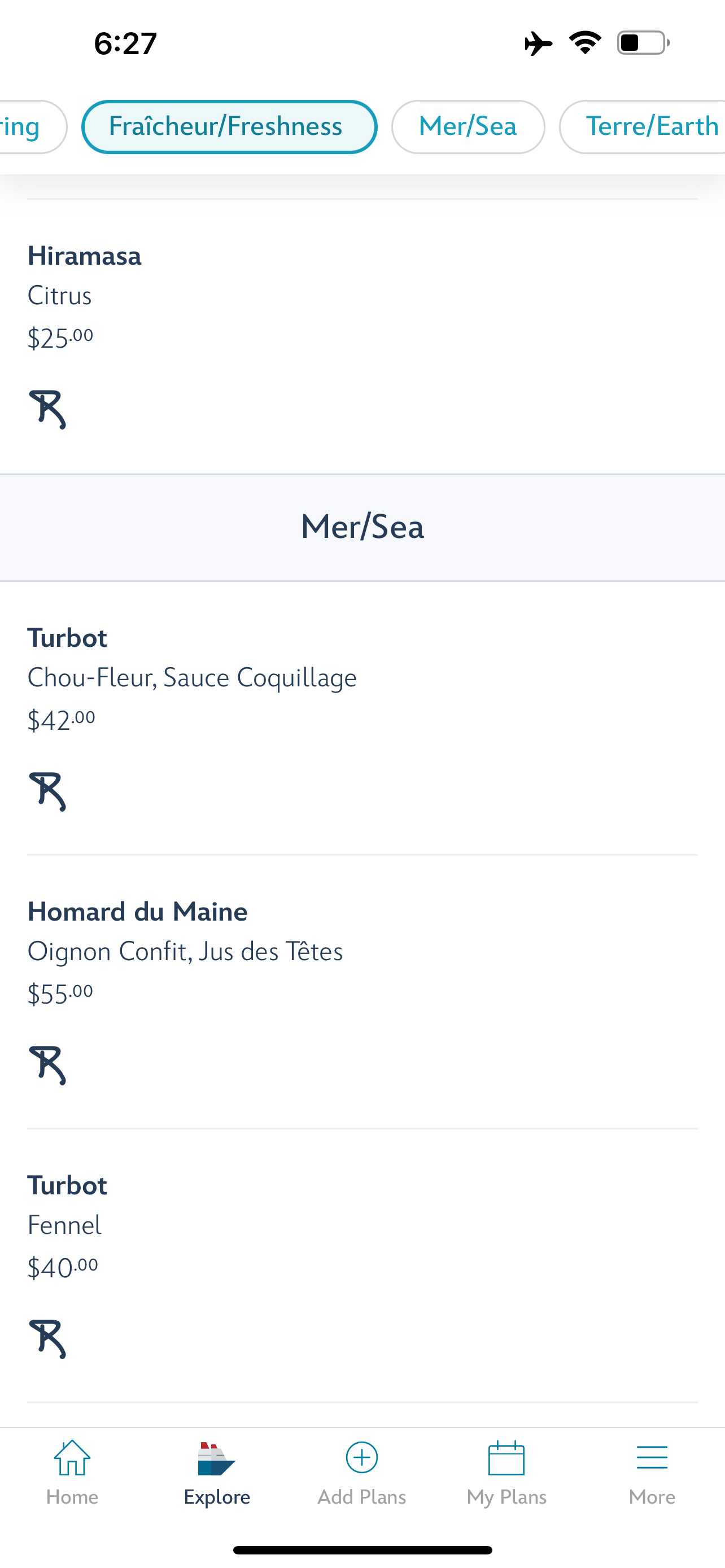The image size is (725, 1568).
Task: Tap the icon under Turbot Fennel
Action: coord(47,1338)
